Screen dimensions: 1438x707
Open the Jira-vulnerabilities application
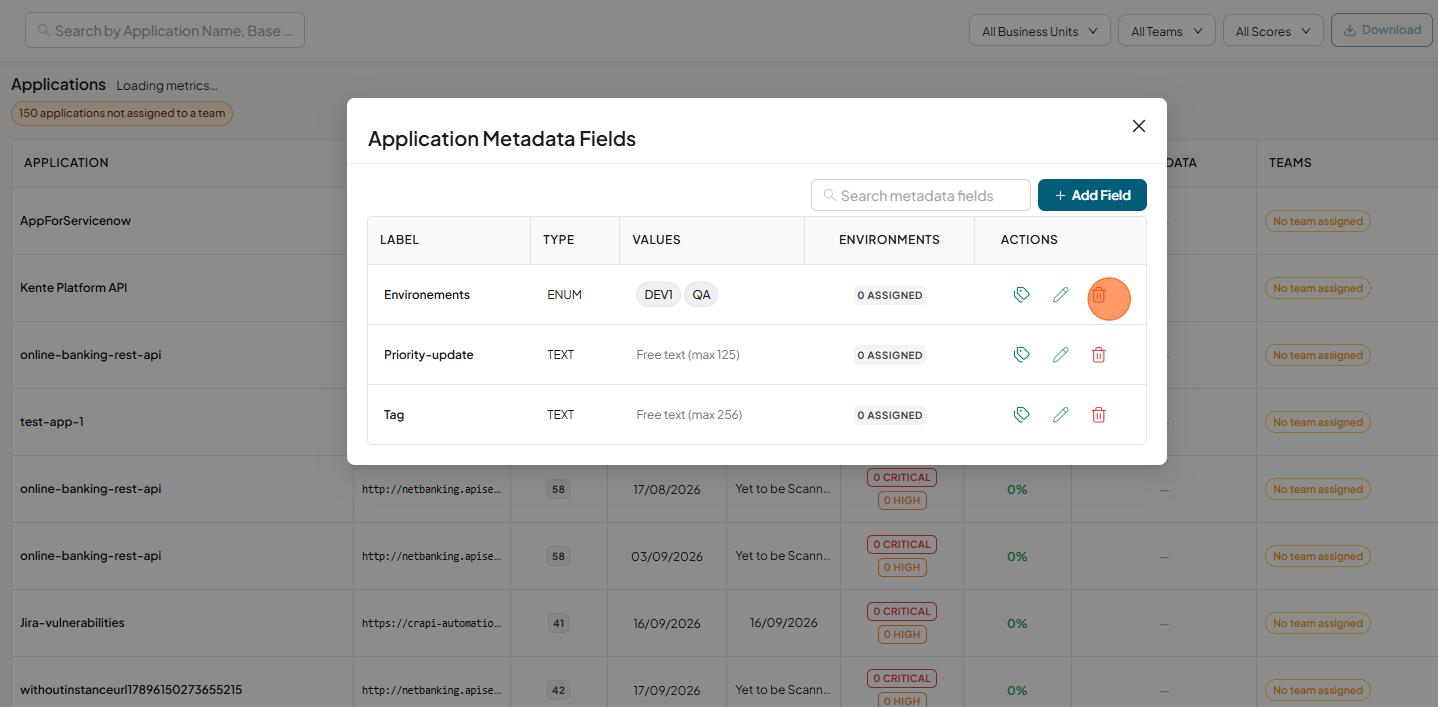coord(72,623)
